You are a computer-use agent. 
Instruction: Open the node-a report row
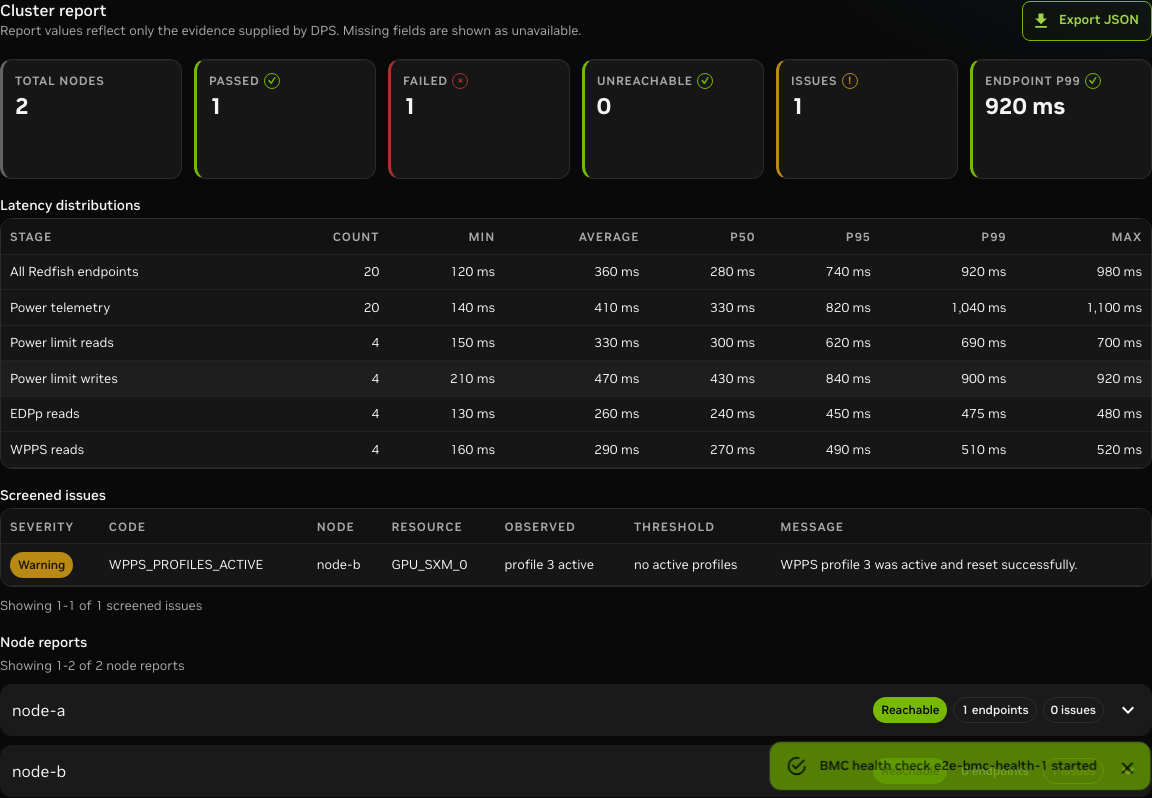pos(576,710)
